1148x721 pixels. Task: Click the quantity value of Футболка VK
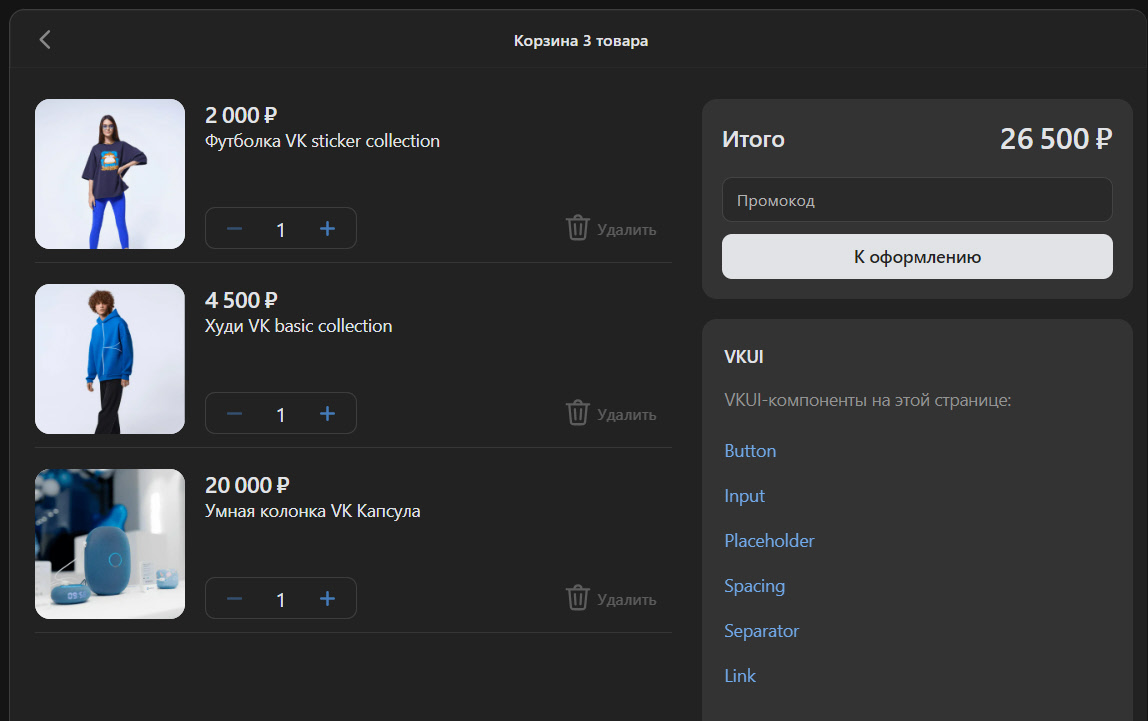[x=280, y=230]
